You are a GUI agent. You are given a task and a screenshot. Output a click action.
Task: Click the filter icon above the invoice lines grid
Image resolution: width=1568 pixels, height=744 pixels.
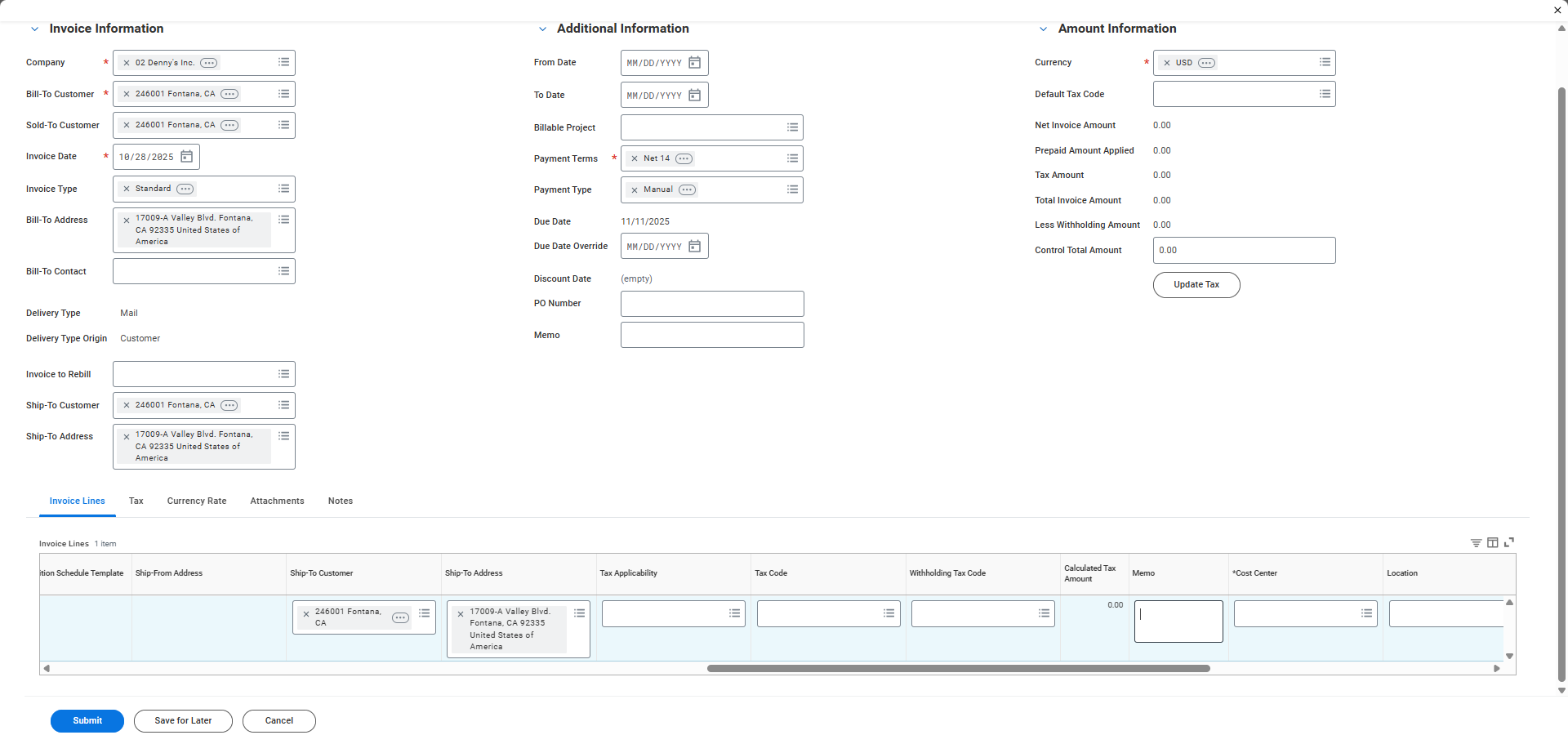point(1476,543)
